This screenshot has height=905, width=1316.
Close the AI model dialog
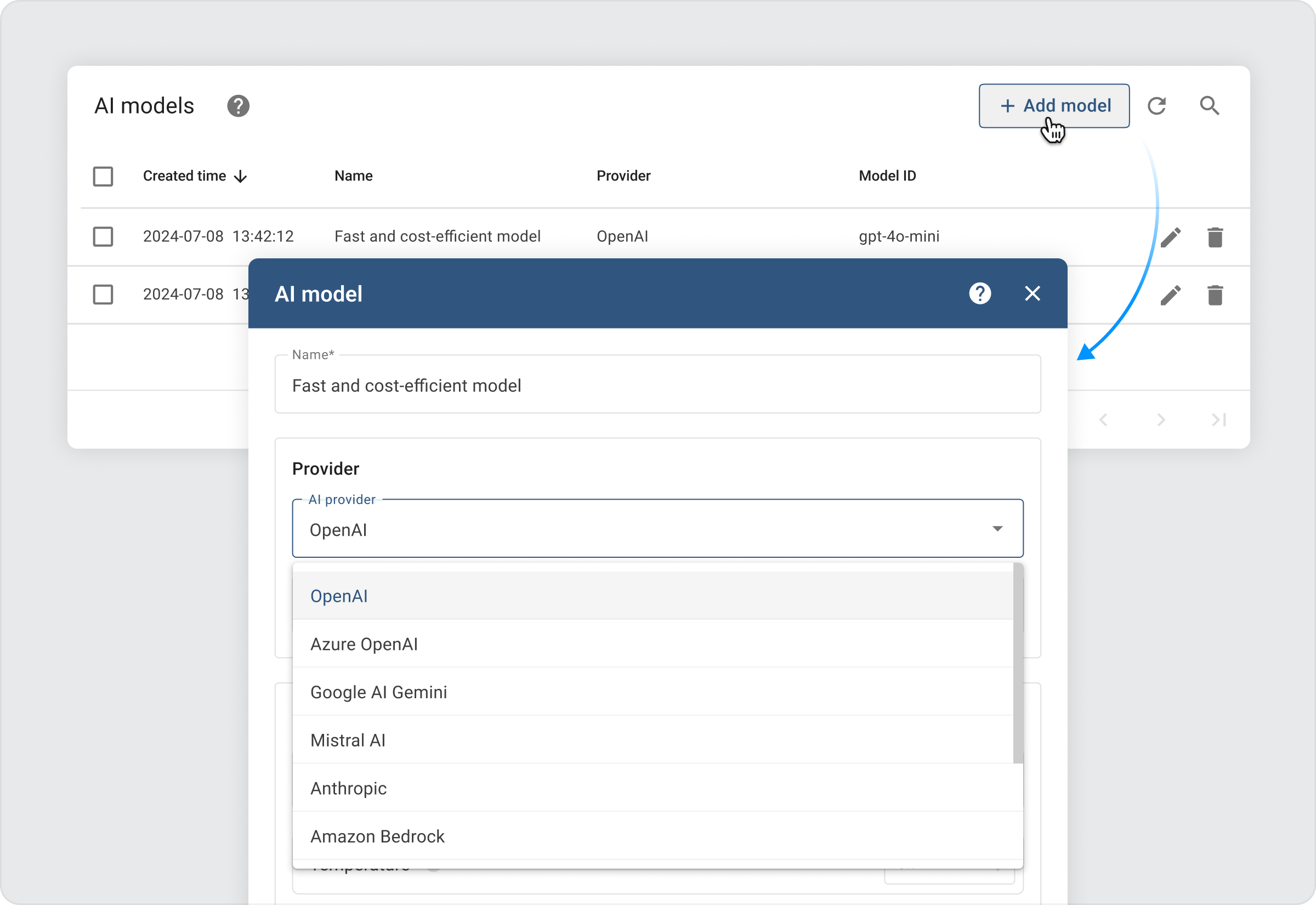coord(1032,294)
